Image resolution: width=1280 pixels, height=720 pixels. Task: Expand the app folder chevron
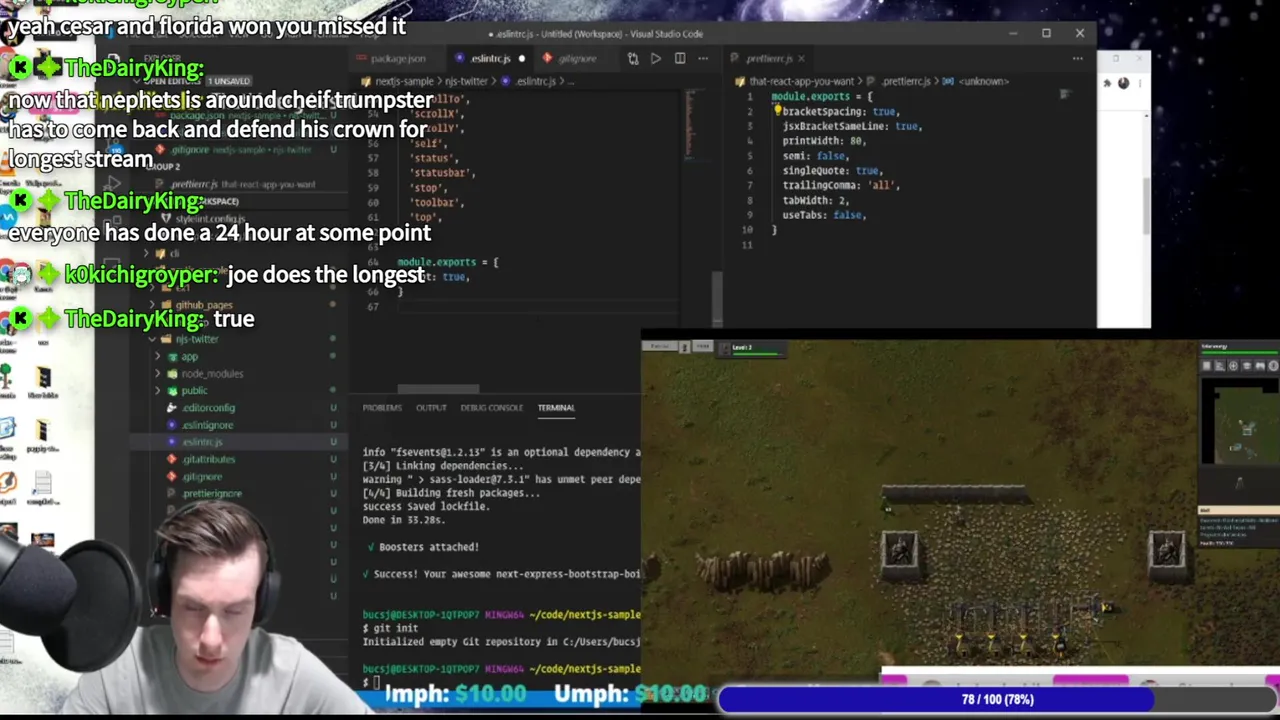158,357
